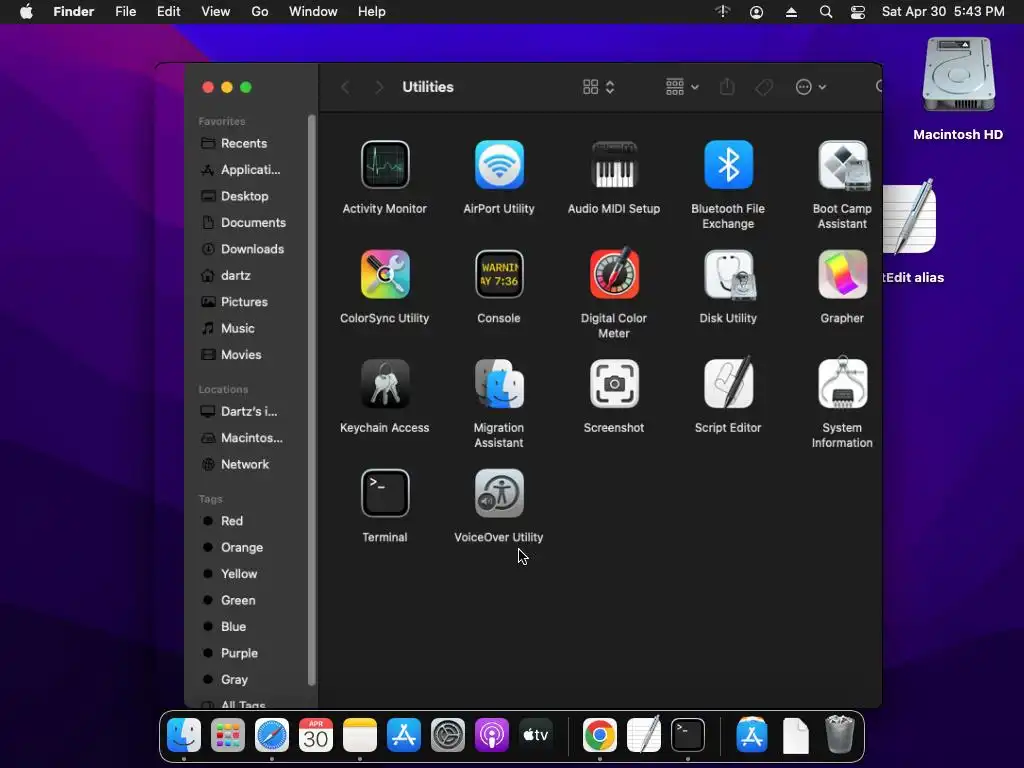
Task: Select the Screenshot utility icon
Action: 614,384
